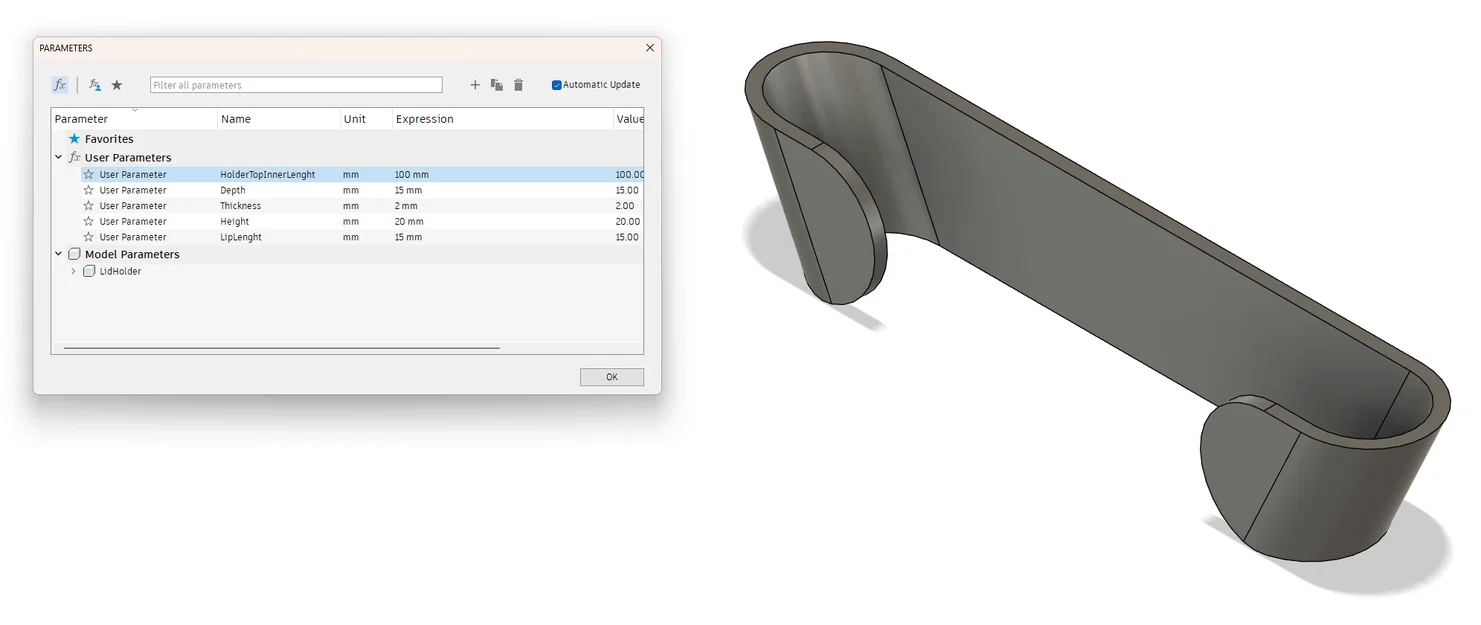Click the duplicate parameter icon
The height and width of the screenshot is (625, 1481).
tap(497, 84)
